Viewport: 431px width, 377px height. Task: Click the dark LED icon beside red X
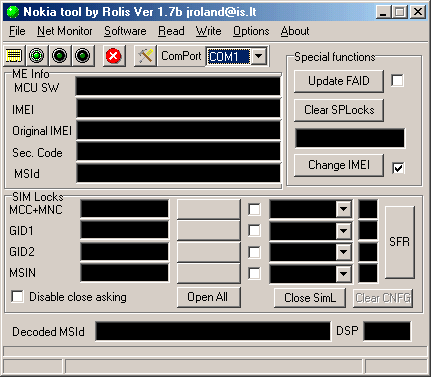pyautogui.click(x=82, y=56)
